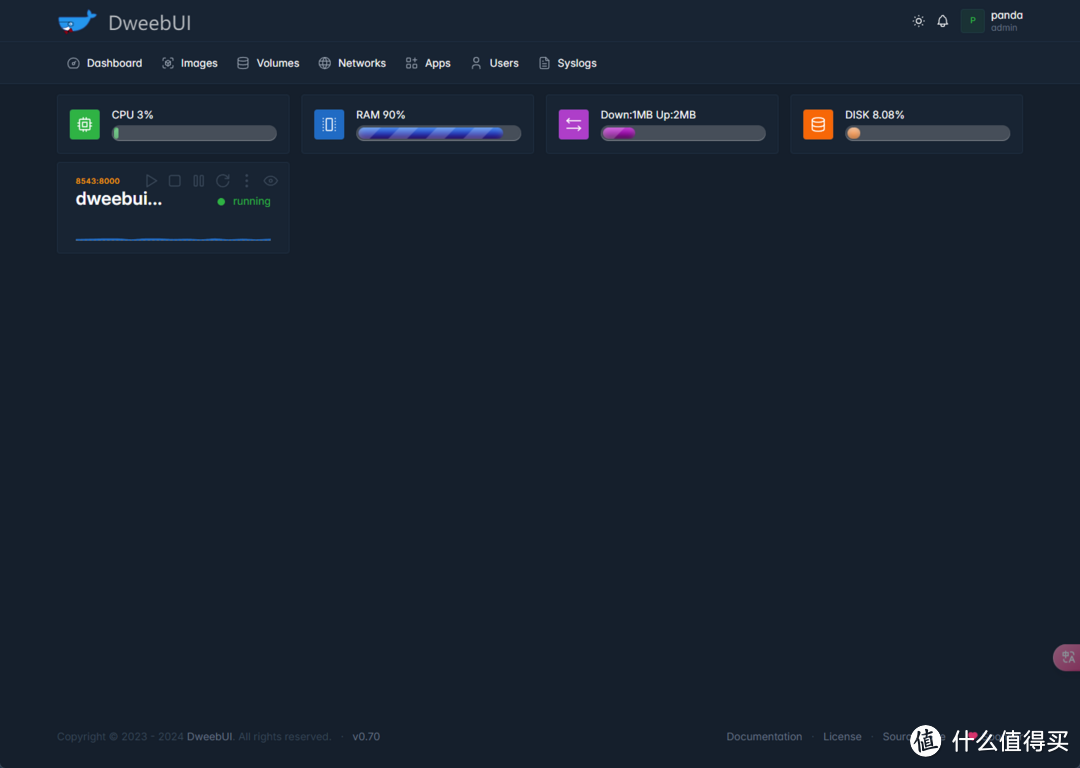Click the green CPU chip icon
Screen dimensions: 1080x768
(x=85, y=124)
